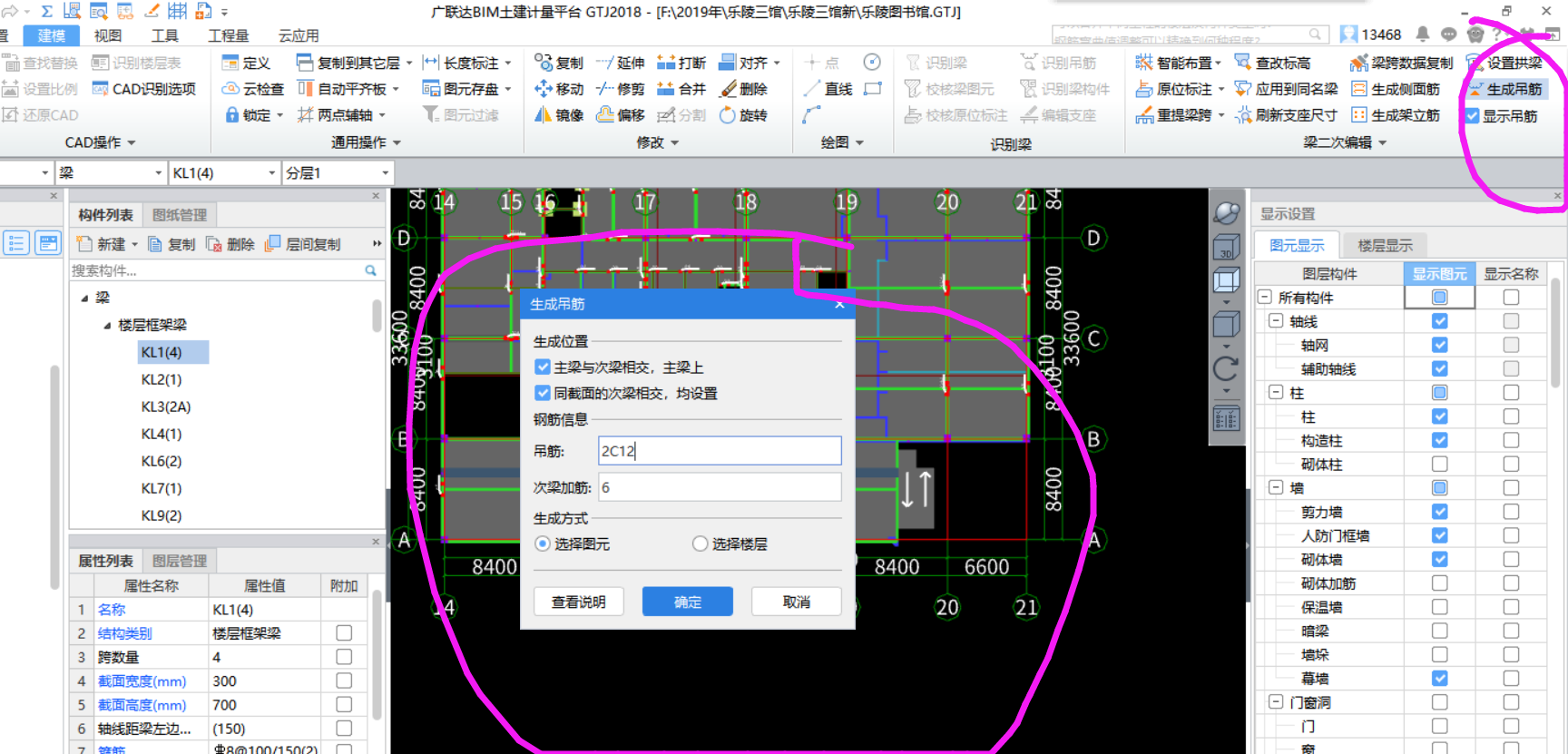Switch to 图纸管理 tab beside 构件列表

click(180, 215)
